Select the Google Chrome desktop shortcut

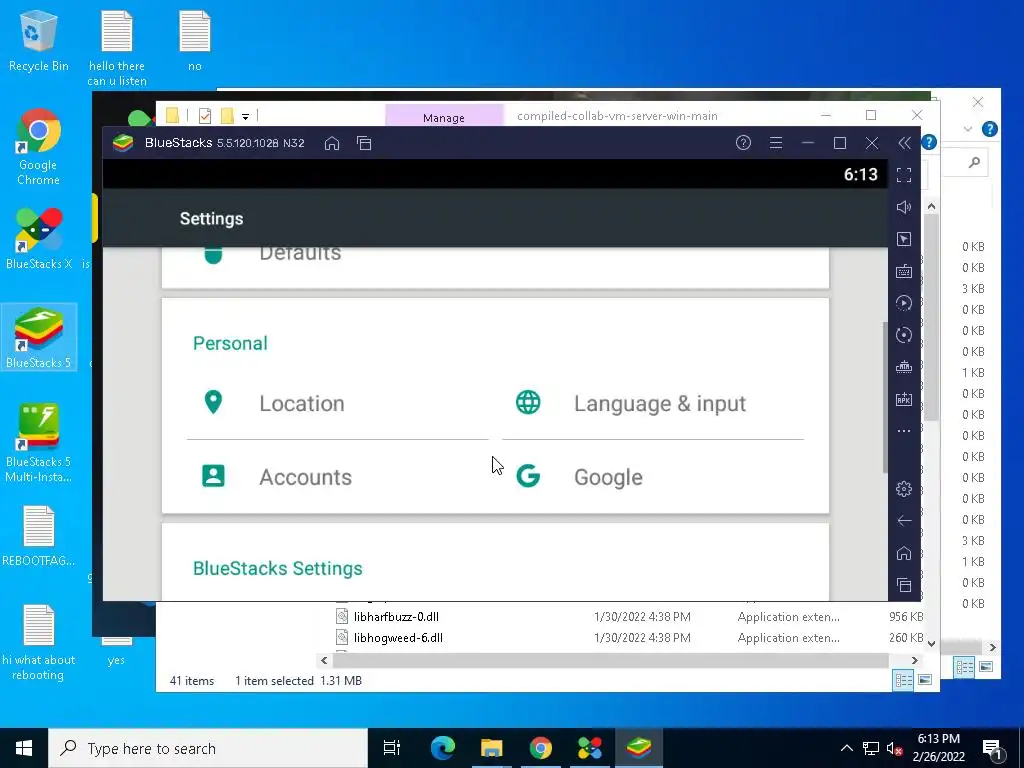39,148
